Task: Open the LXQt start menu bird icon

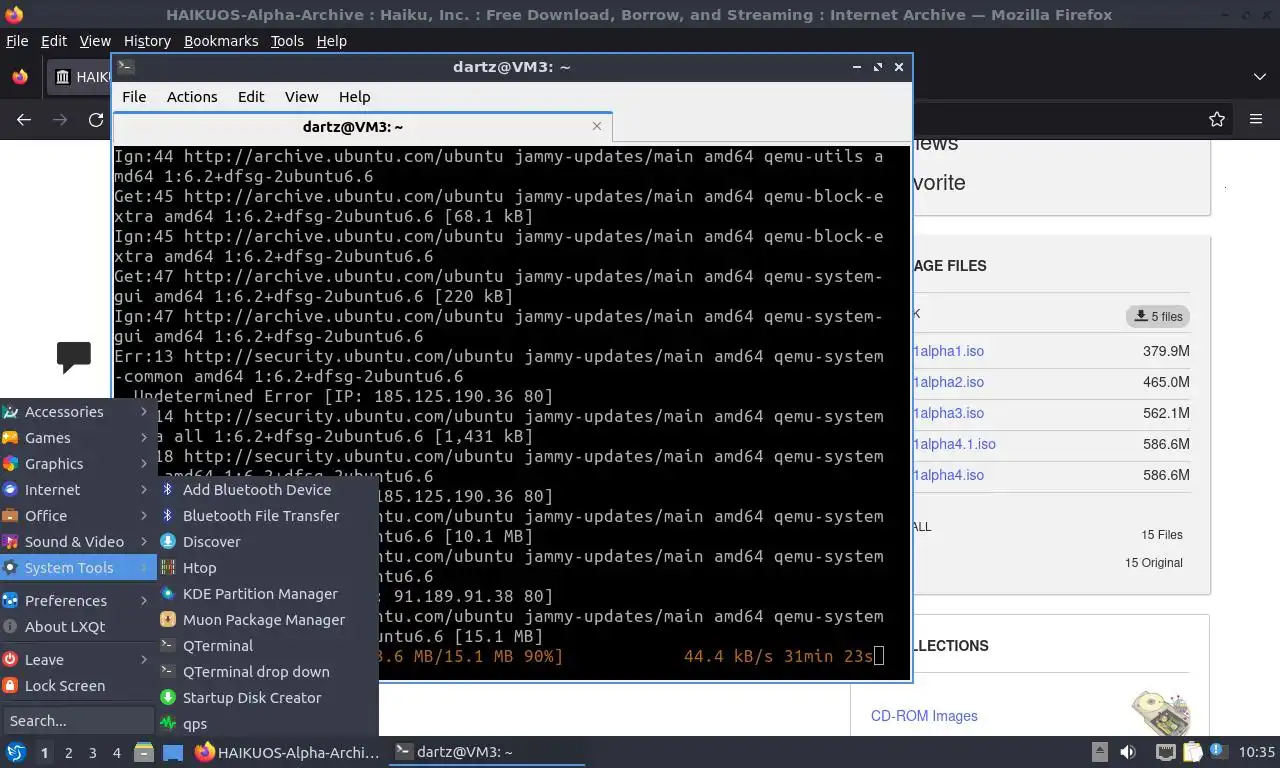Action: click(15, 752)
